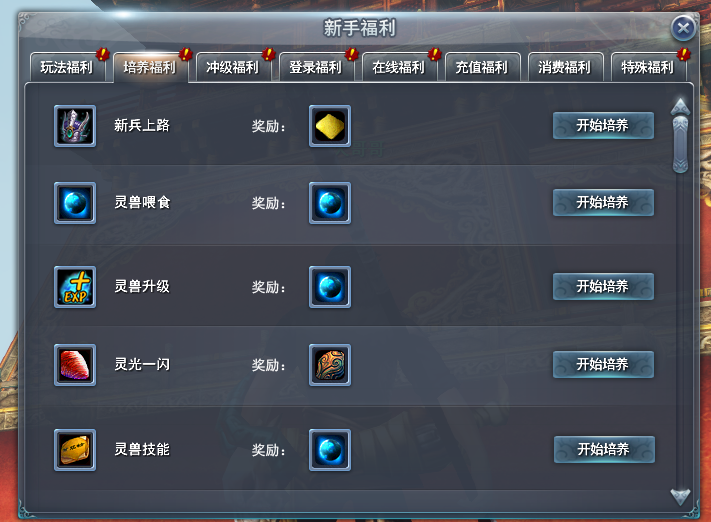Click the scrollbar up arrow
Viewport: 711px width, 522px height.
pos(680,107)
